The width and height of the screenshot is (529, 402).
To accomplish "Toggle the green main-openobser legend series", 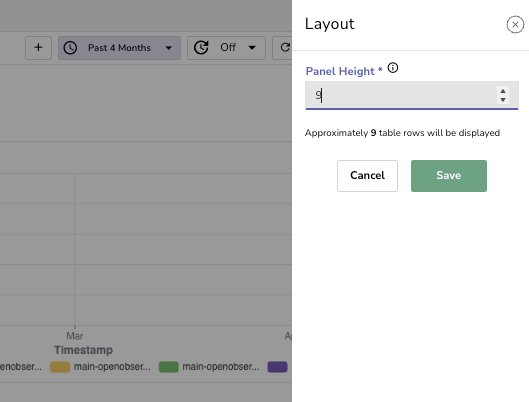I will tap(209, 367).
